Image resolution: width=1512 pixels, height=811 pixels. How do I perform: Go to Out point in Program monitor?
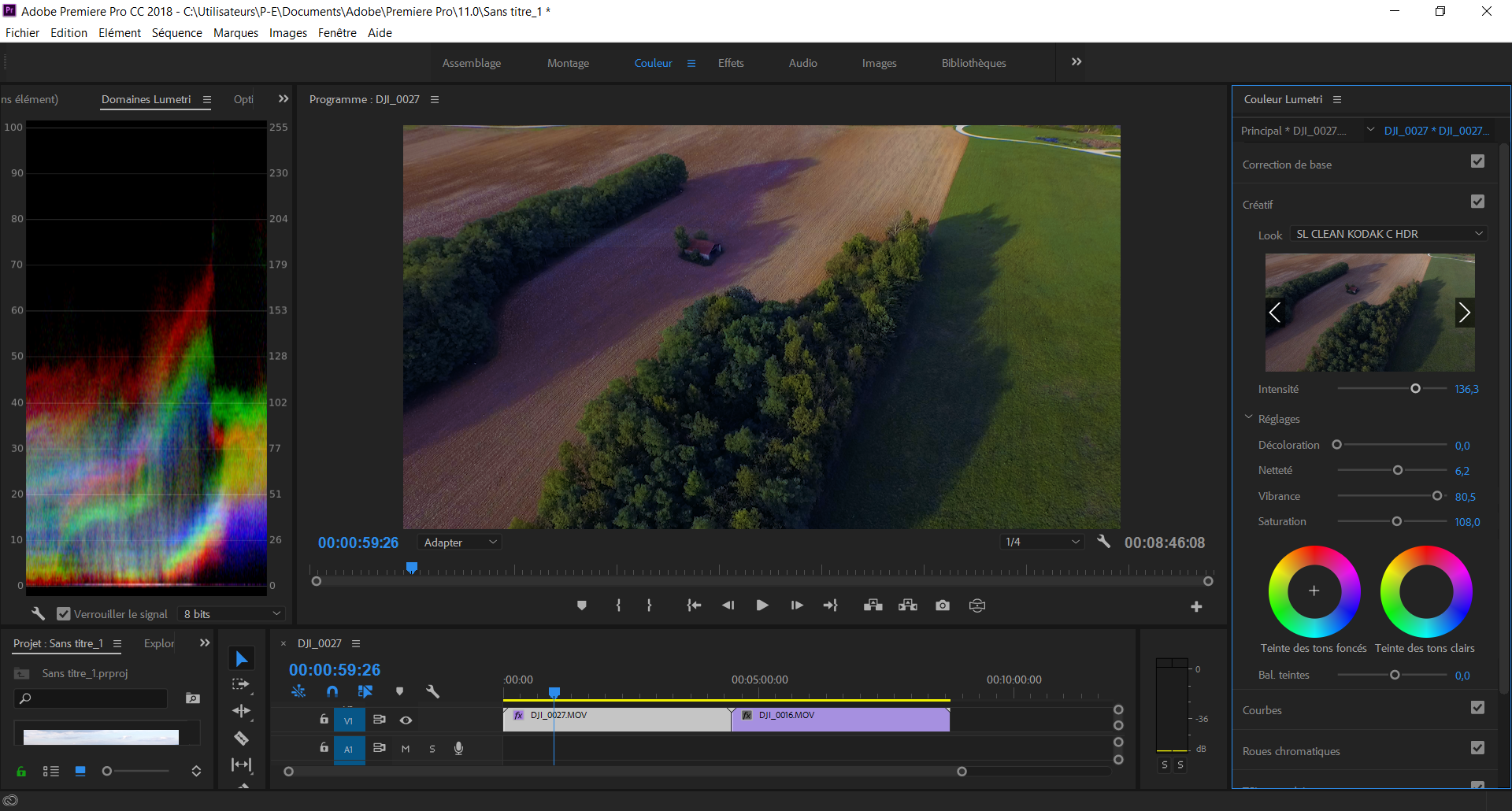(x=831, y=605)
